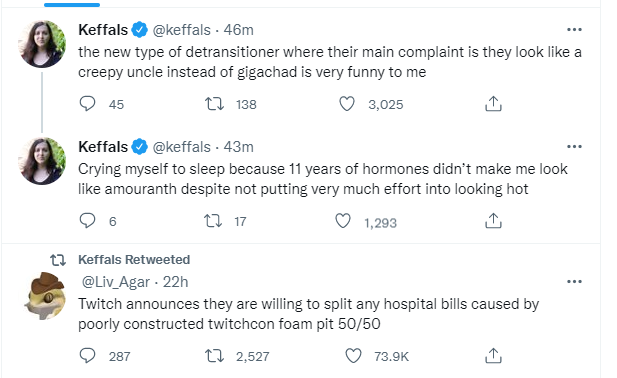Image resolution: width=617 pixels, height=378 pixels.
Task: Share the first Keffals tweet
Action: click(493, 104)
